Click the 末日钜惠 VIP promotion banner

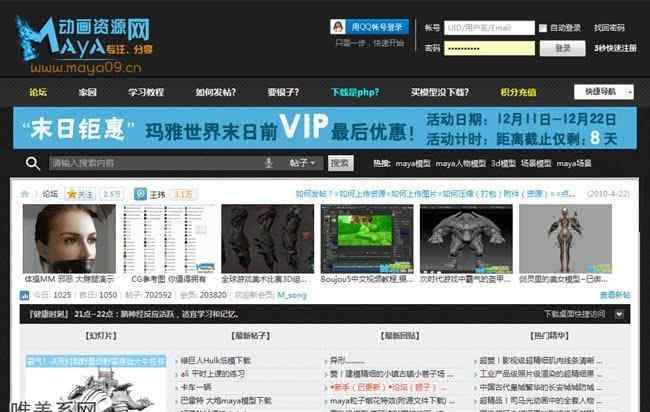324,130
